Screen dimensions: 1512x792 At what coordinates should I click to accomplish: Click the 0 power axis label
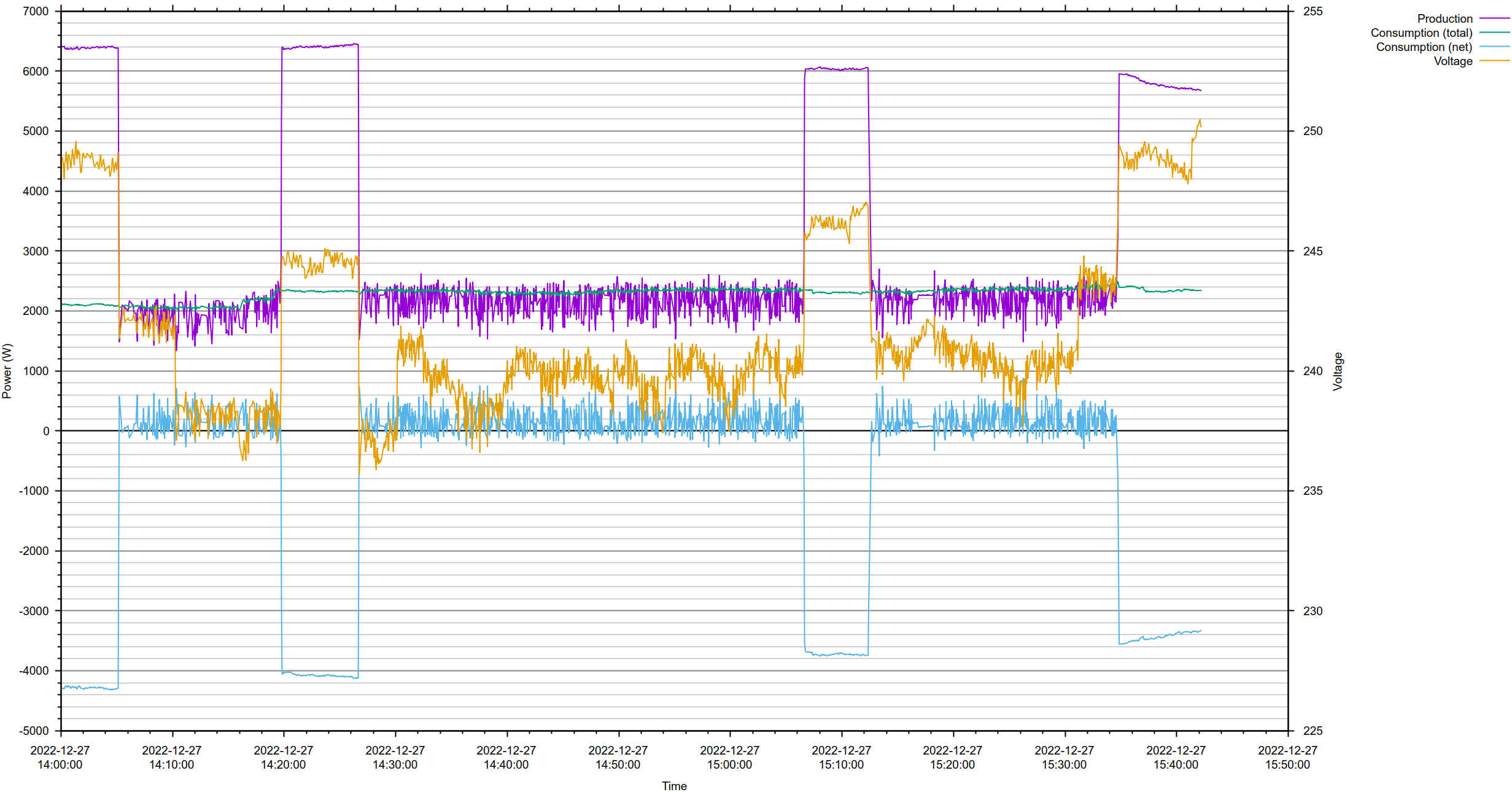click(46, 431)
